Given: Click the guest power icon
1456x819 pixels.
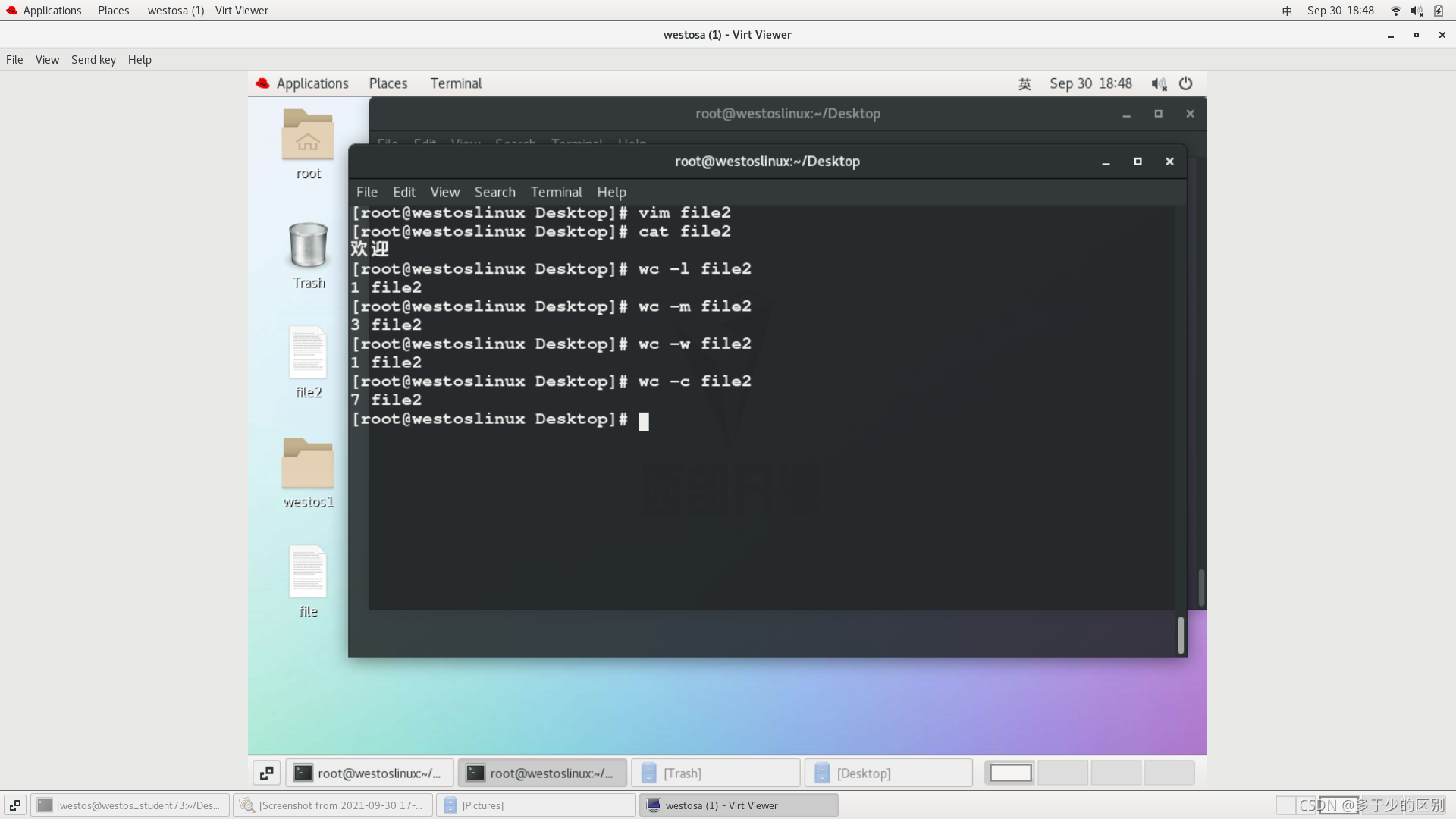Looking at the screenshot, I should (x=1185, y=83).
